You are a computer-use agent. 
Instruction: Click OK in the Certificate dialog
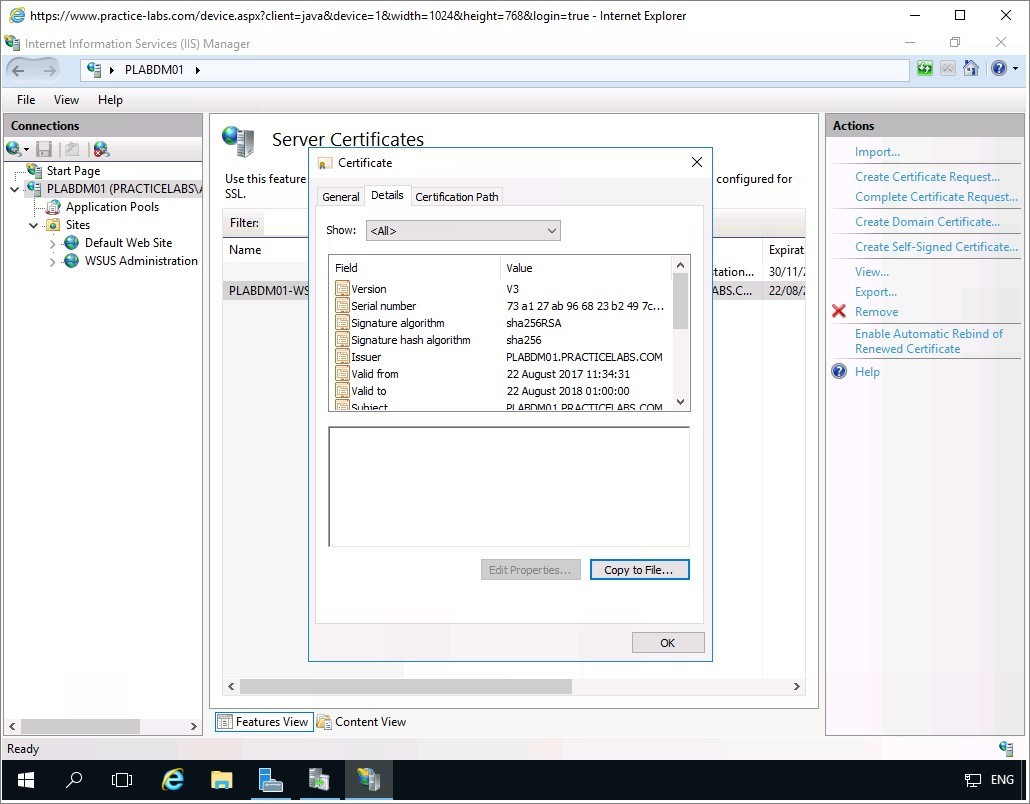click(667, 643)
